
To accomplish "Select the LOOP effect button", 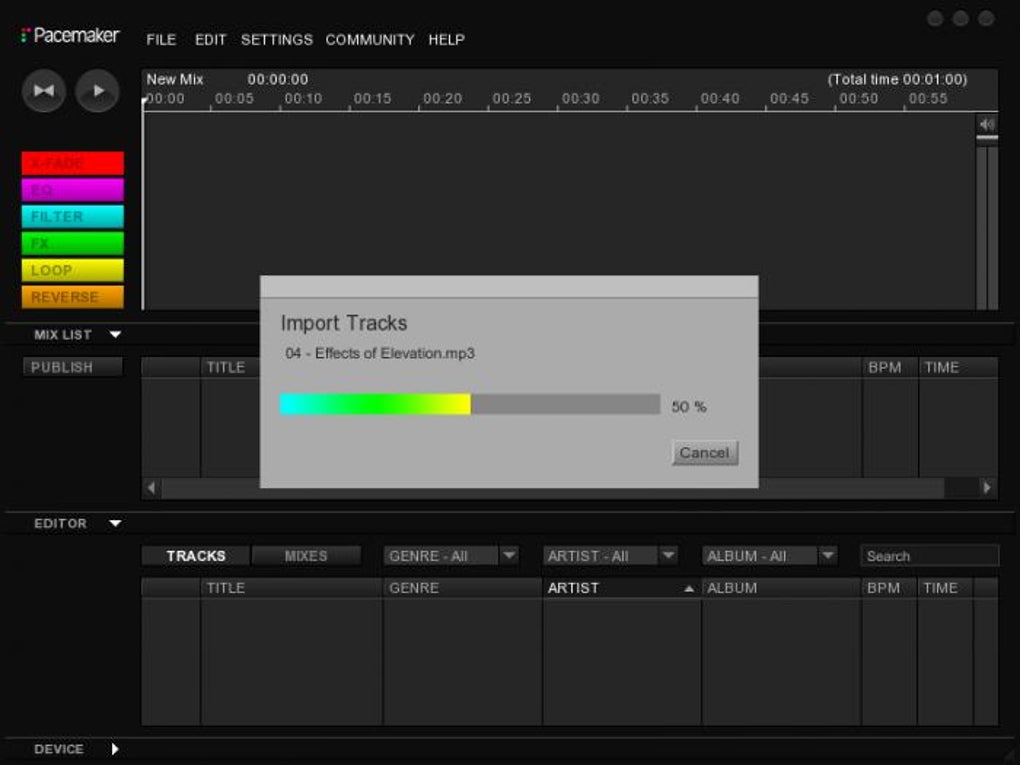I will click(72, 270).
